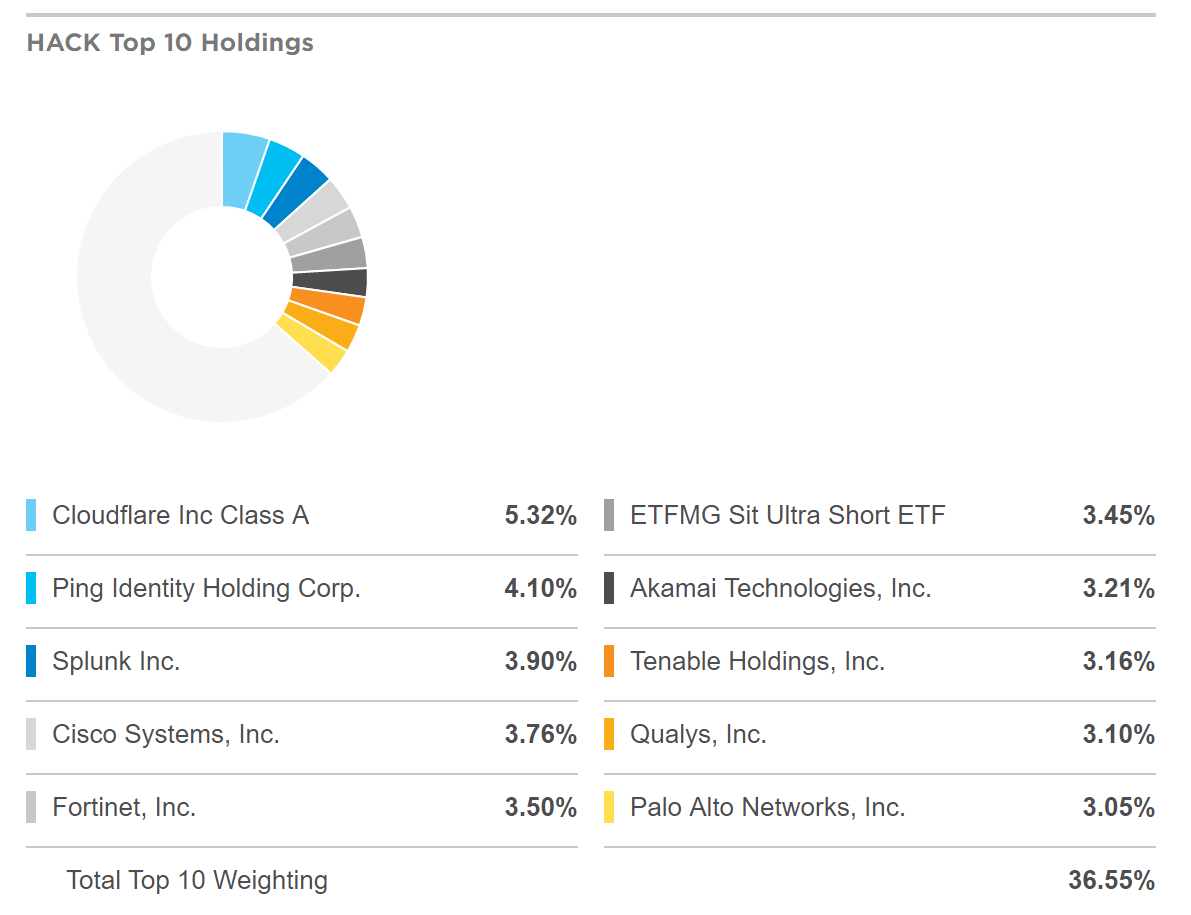Click the Akamai dark charcoal legend swatch
The width and height of the screenshot is (1191, 915).
(609, 588)
